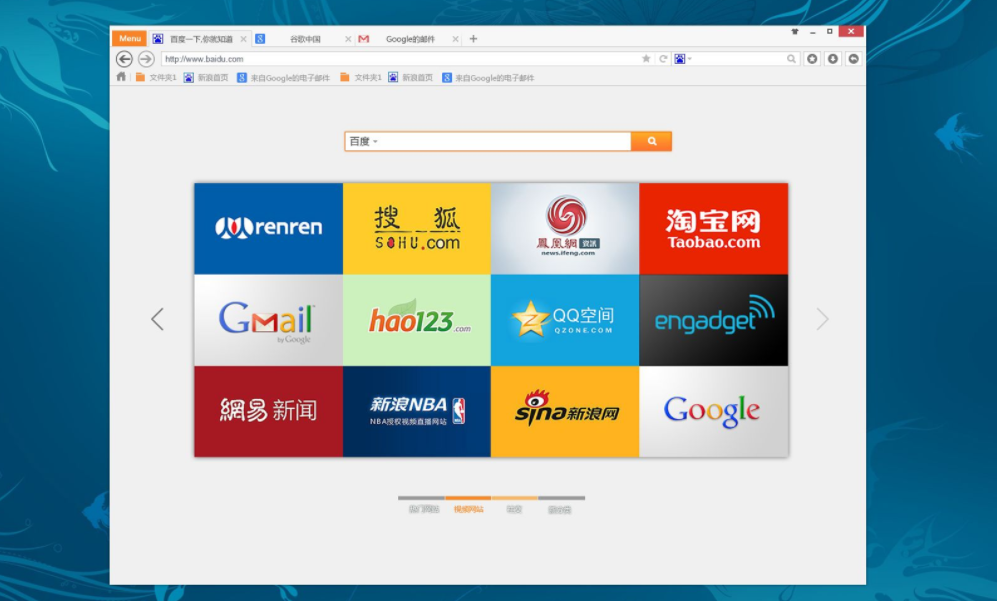Reload the page with refresh icon
997x601 pixels.
click(663, 59)
